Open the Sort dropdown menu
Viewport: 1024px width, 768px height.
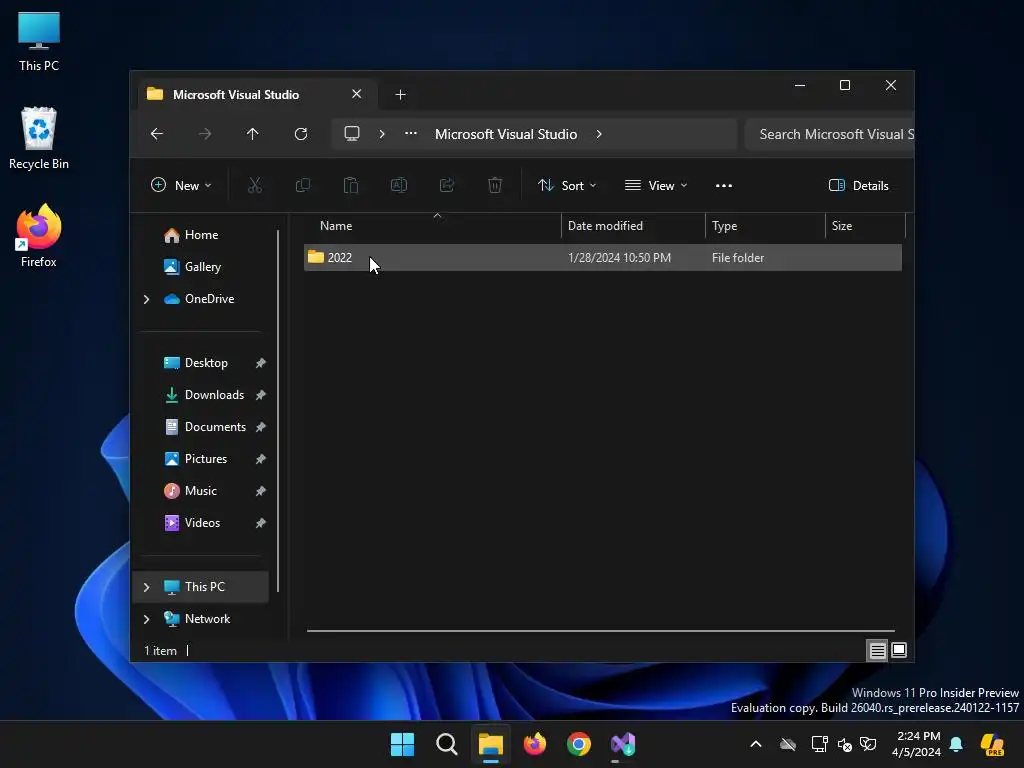coord(567,185)
